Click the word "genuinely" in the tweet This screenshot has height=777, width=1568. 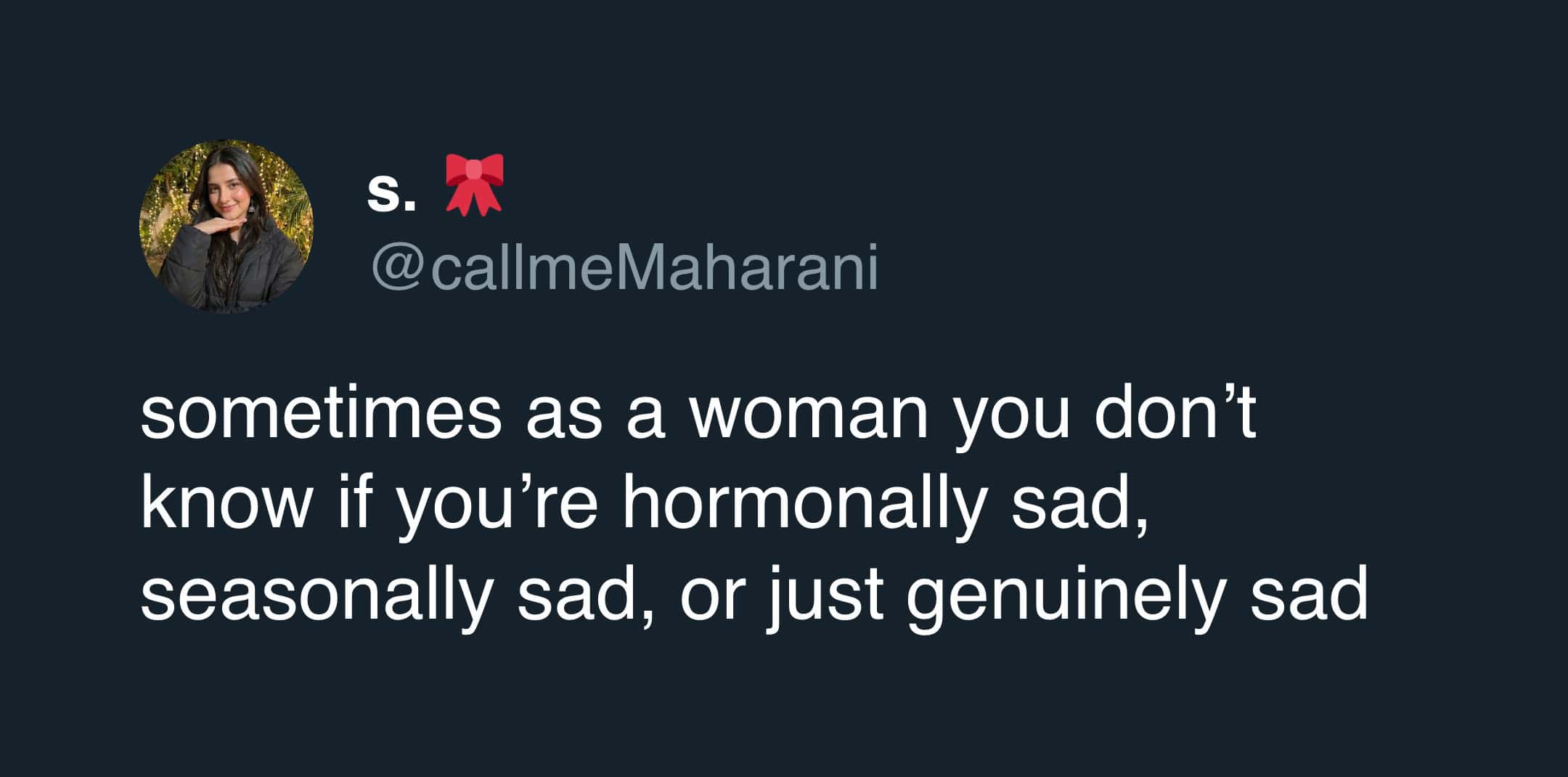pyautogui.click(x=1064, y=595)
